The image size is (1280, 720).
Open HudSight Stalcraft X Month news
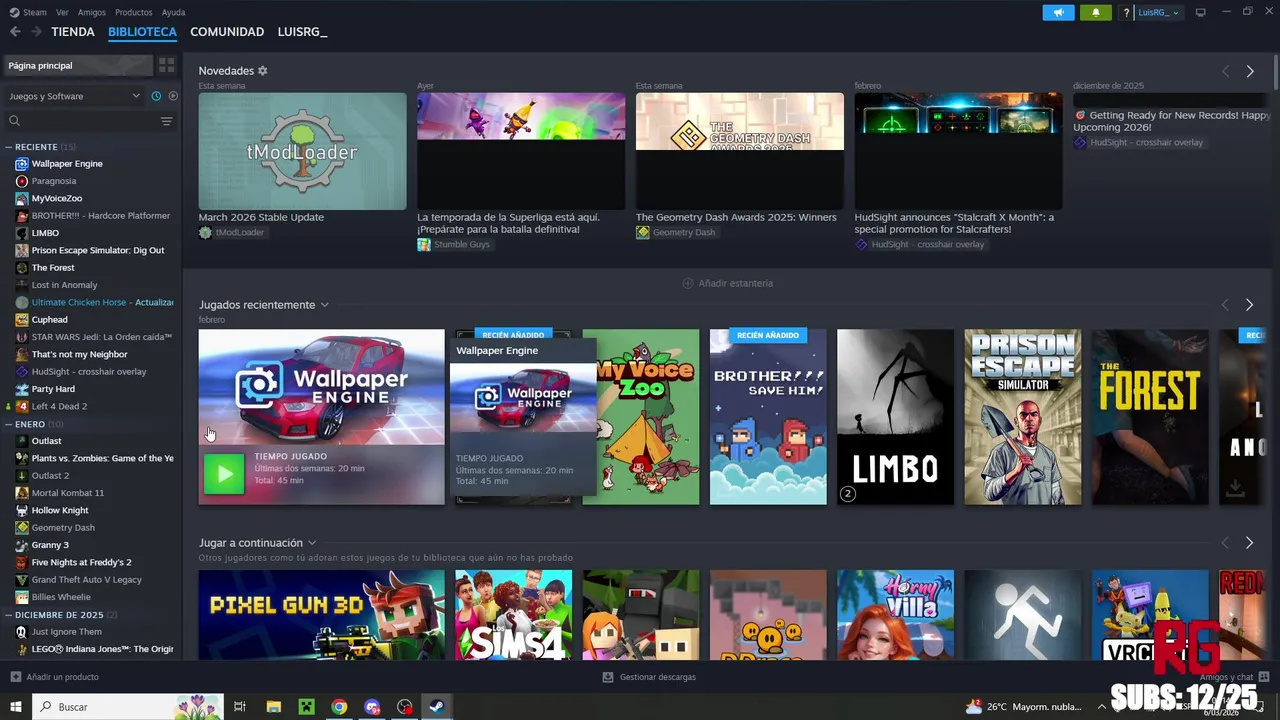(x=958, y=151)
